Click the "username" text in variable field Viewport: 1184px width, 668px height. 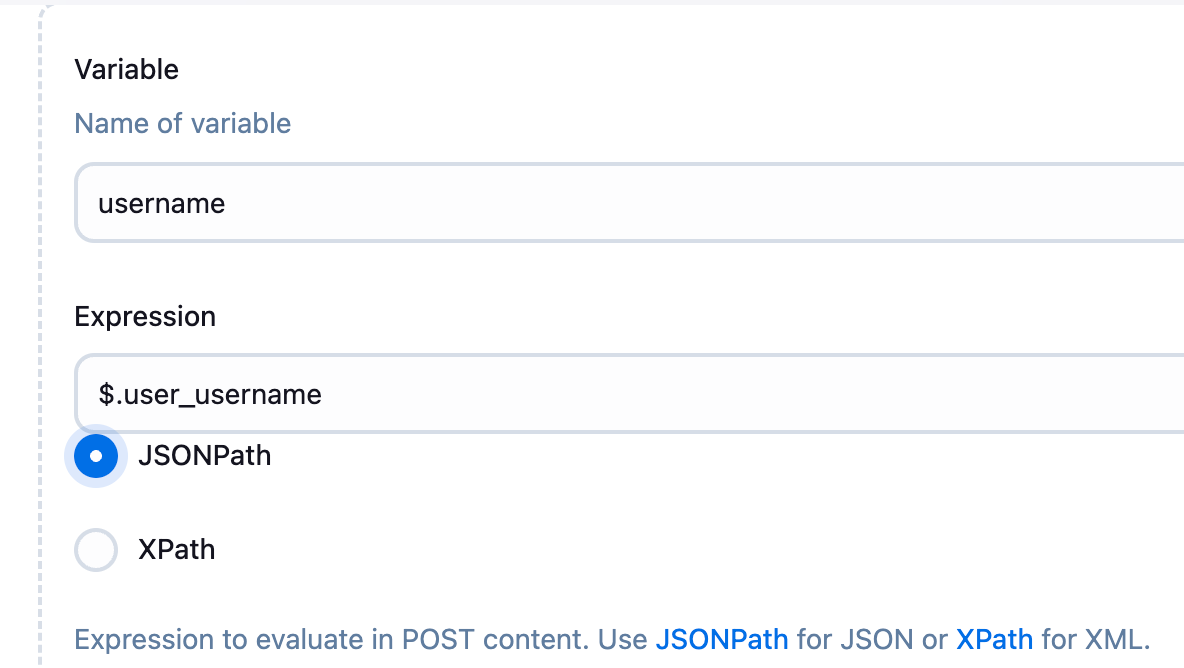coord(162,204)
